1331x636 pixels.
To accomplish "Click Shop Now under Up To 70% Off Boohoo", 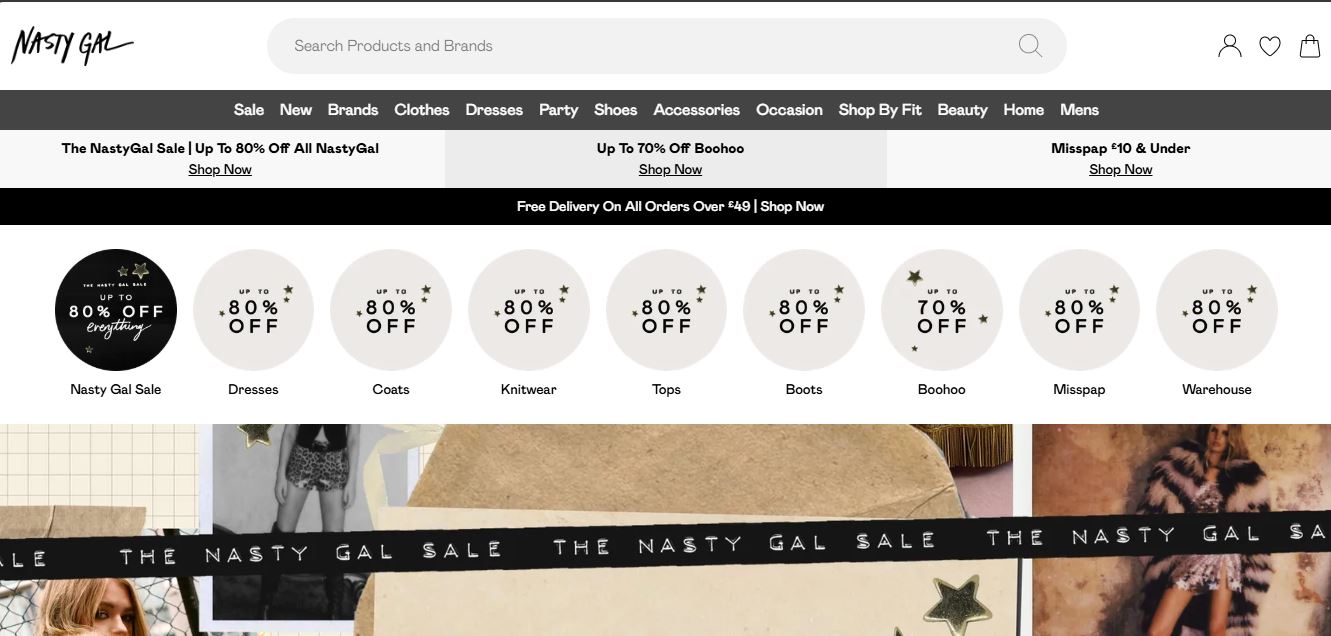I will coord(670,169).
